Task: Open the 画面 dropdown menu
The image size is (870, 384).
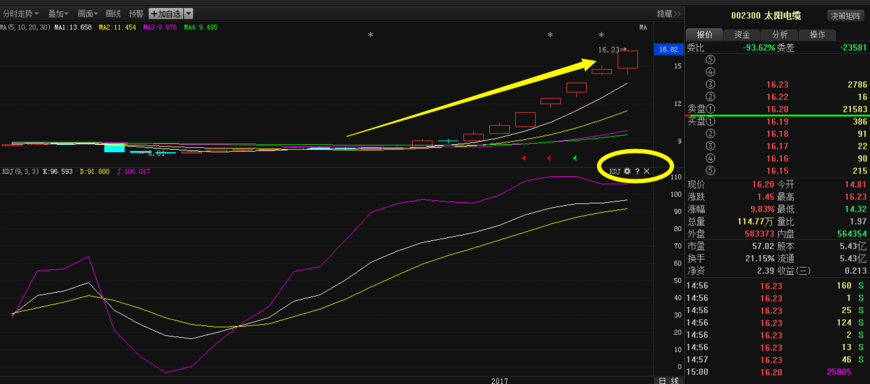Action: [88, 13]
